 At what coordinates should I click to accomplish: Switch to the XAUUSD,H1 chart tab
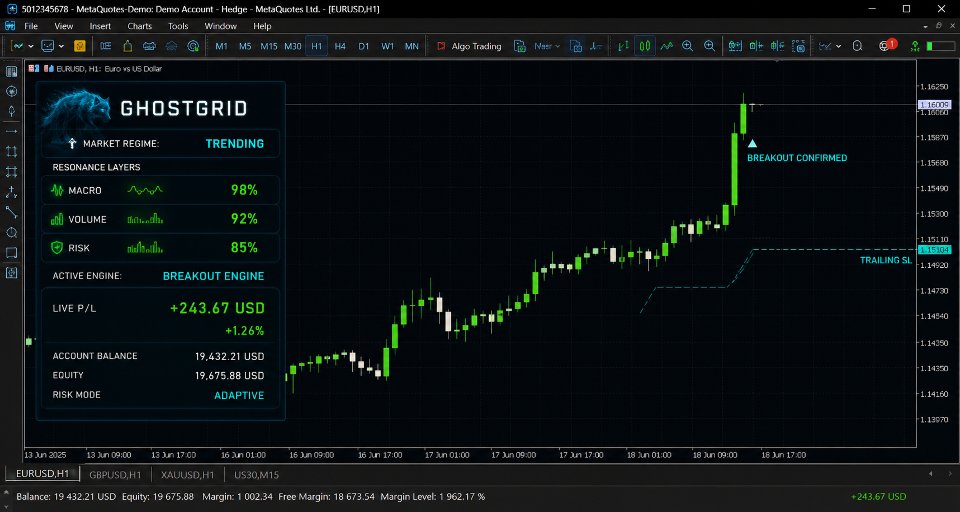[187, 475]
